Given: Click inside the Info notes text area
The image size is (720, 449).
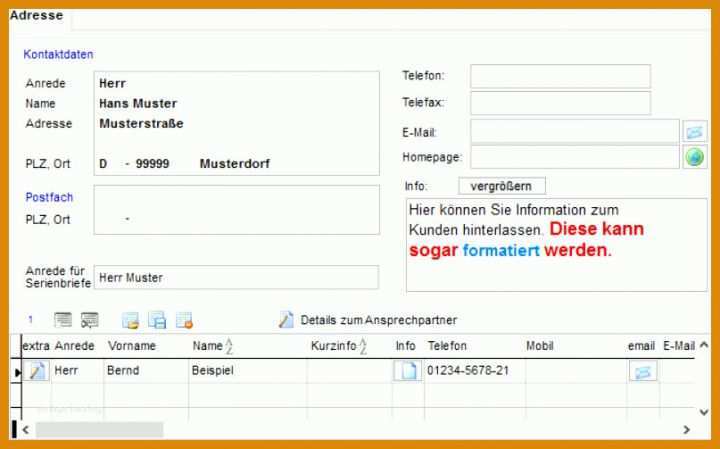Looking at the screenshot, I should (x=557, y=245).
